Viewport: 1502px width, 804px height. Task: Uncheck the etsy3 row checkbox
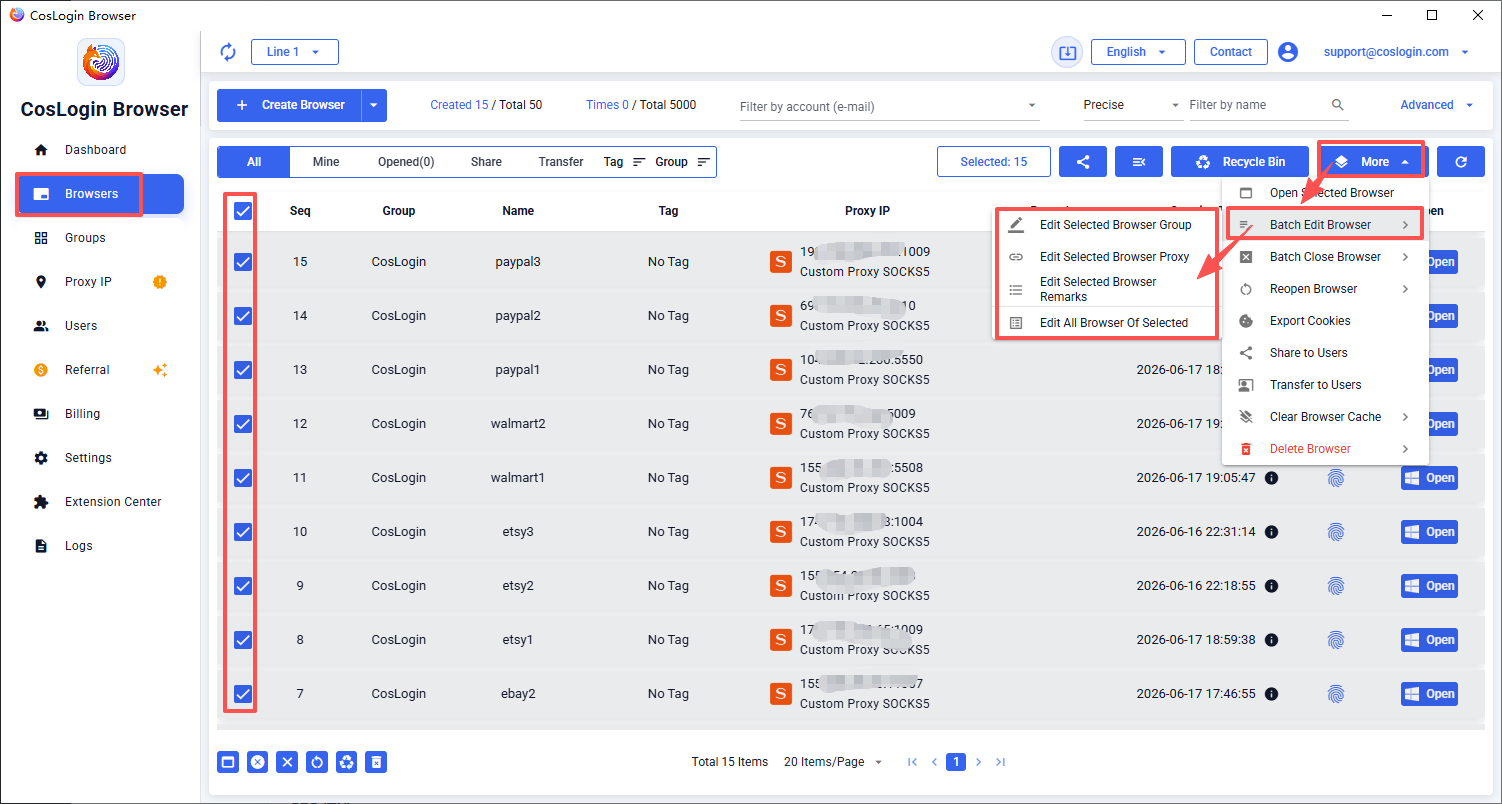pos(242,532)
